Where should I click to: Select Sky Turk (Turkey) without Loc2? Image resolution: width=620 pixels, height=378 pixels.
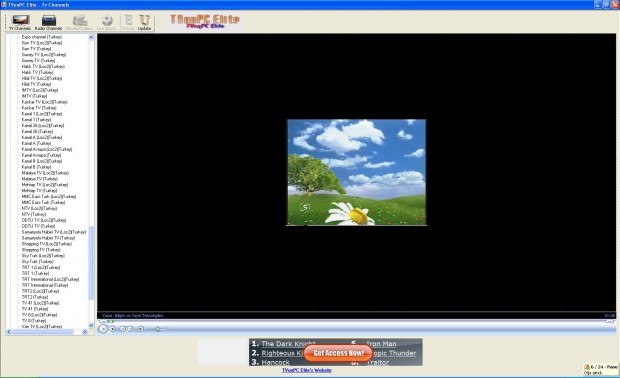pos(37,262)
